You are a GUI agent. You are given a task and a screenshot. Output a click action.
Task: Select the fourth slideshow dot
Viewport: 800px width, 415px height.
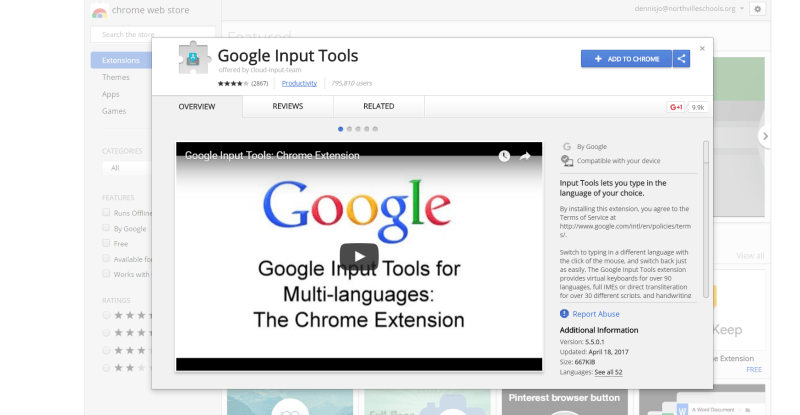366,129
